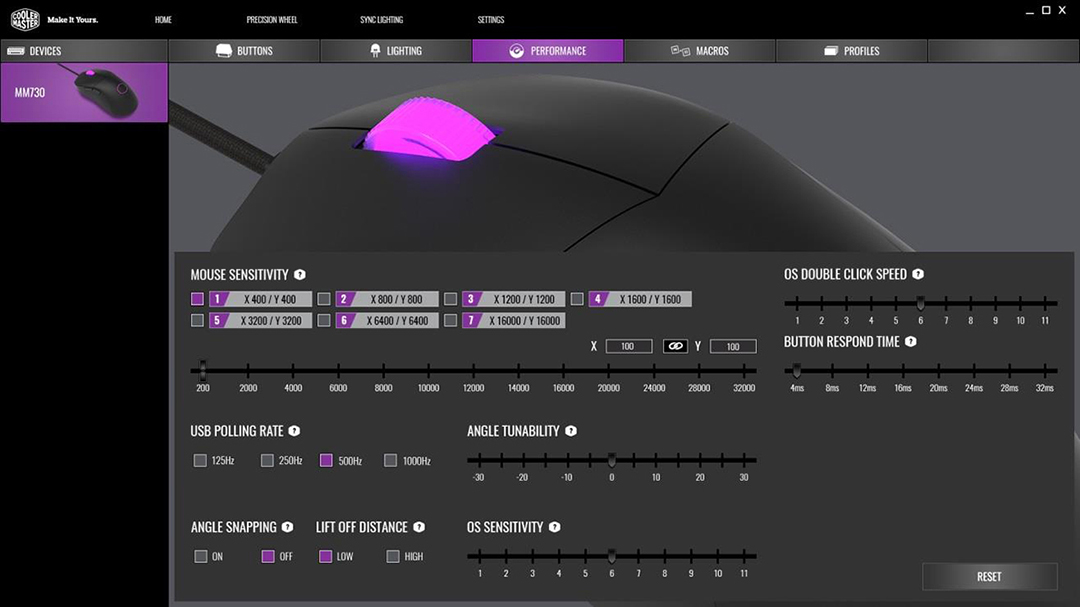Click Lift Off Distance help icon
1080x607 pixels.
[x=419, y=527]
